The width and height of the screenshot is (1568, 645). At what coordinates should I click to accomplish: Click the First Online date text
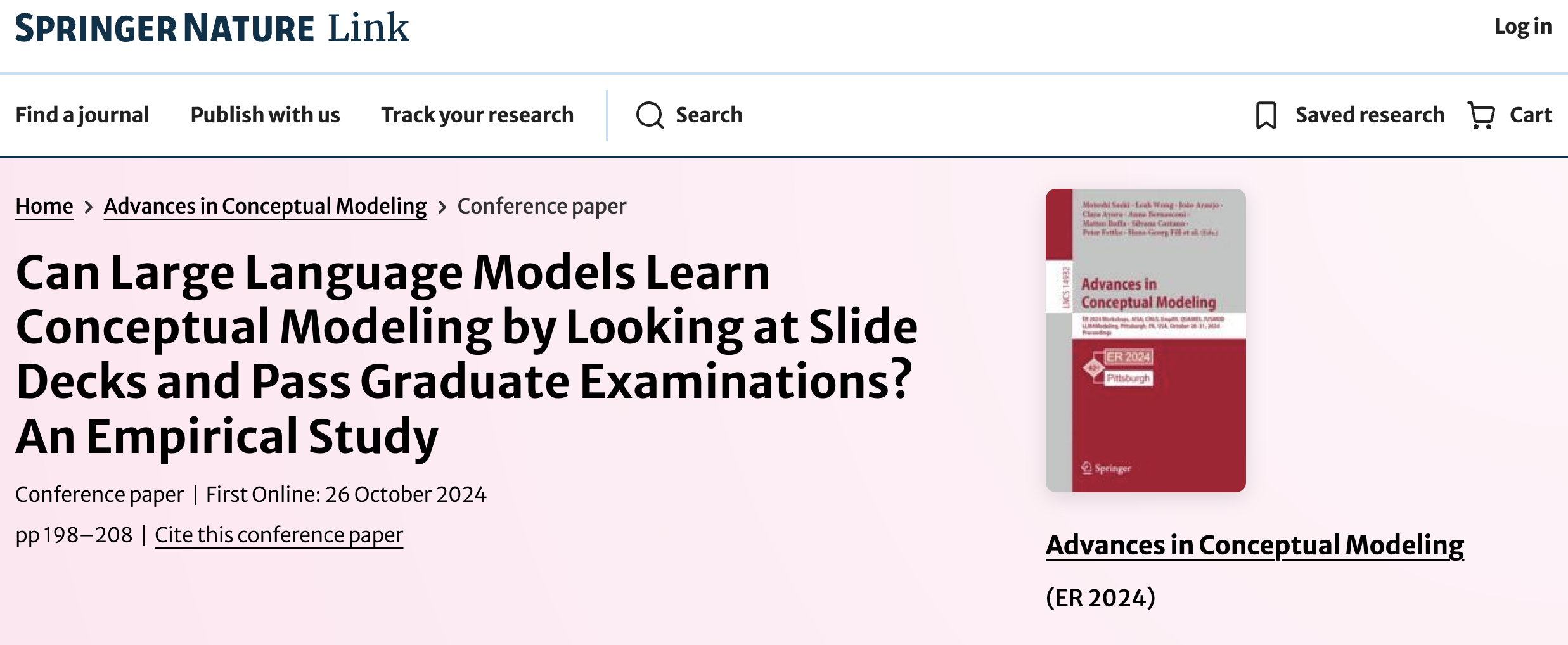346,494
